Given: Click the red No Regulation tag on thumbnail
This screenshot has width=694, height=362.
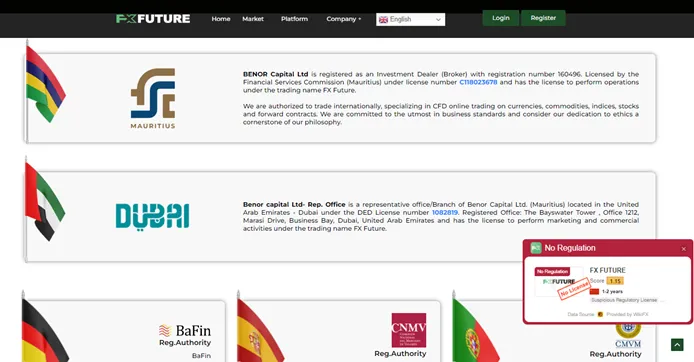Looking at the screenshot, I should pyautogui.click(x=552, y=271).
